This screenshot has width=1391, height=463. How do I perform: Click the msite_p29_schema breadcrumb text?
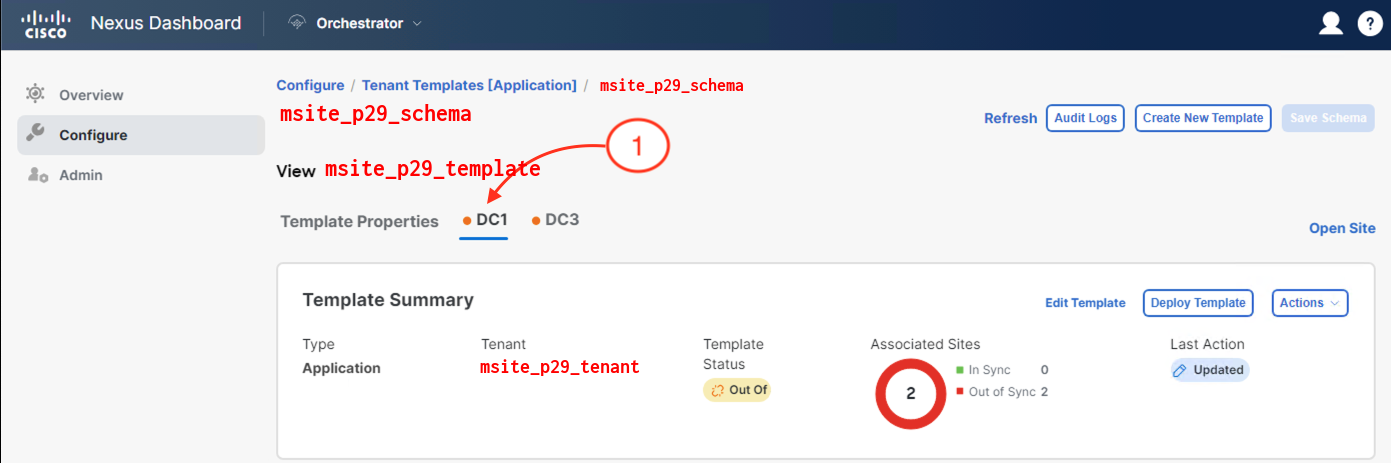pos(671,86)
